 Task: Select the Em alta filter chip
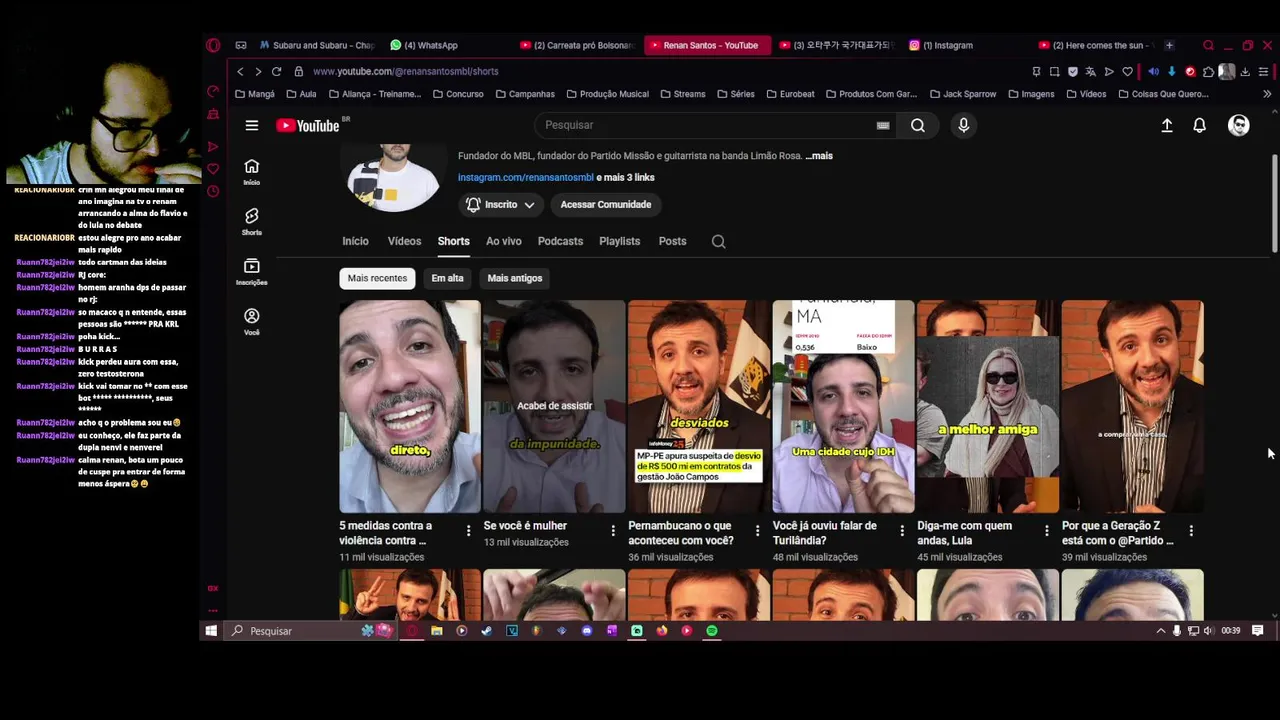point(447,278)
